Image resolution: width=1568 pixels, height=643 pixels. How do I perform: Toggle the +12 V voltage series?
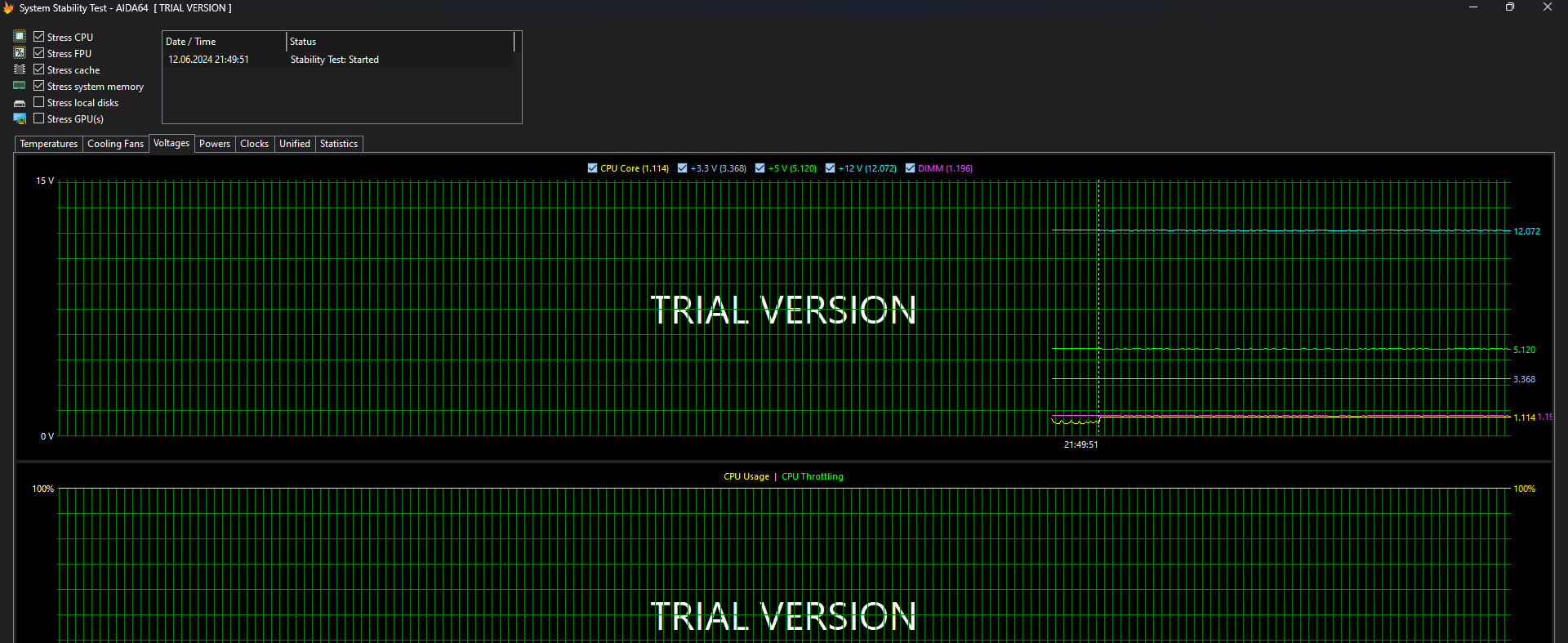(x=830, y=168)
